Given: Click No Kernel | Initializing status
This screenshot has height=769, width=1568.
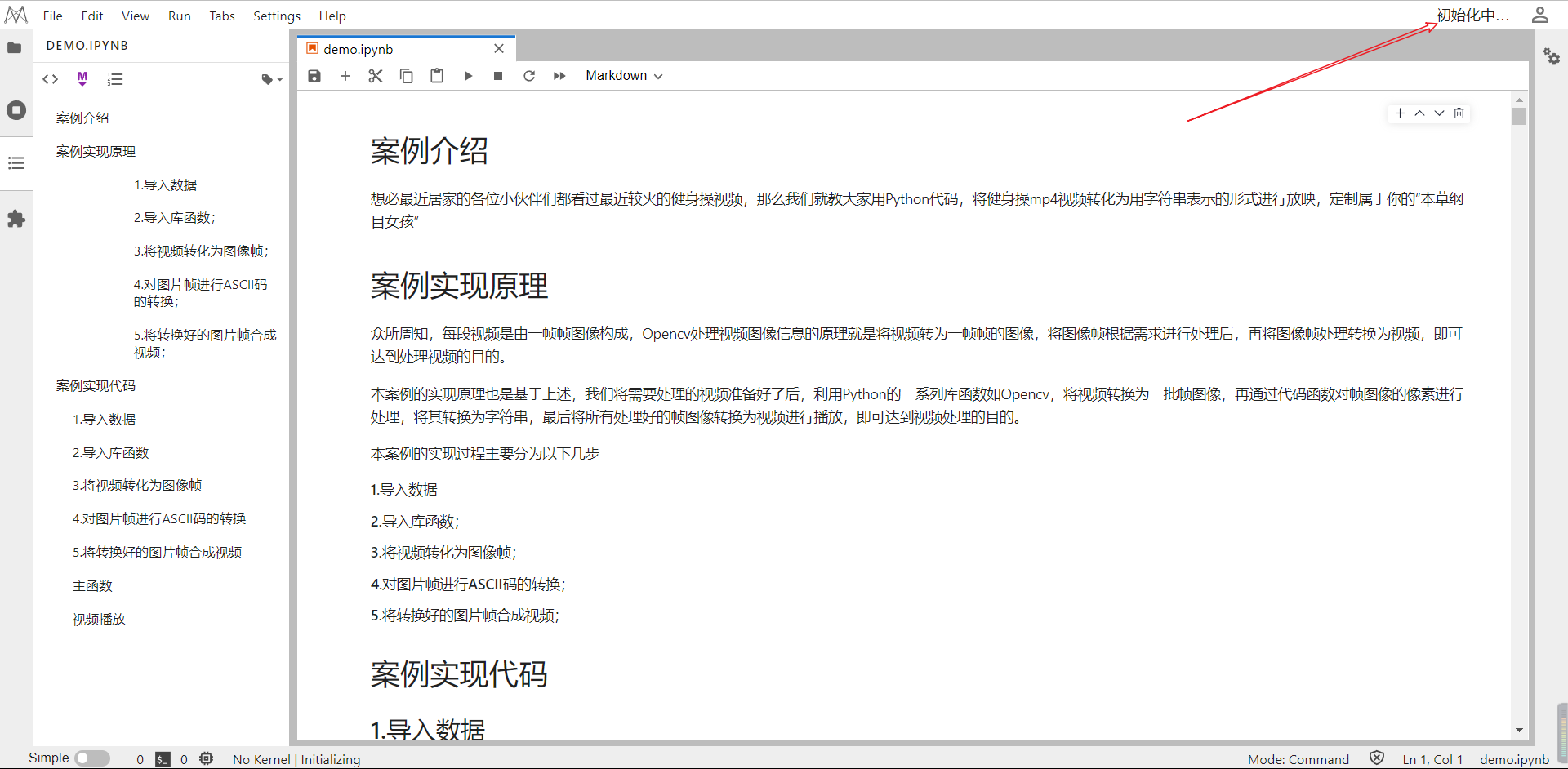Looking at the screenshot, I should (296, 759).
